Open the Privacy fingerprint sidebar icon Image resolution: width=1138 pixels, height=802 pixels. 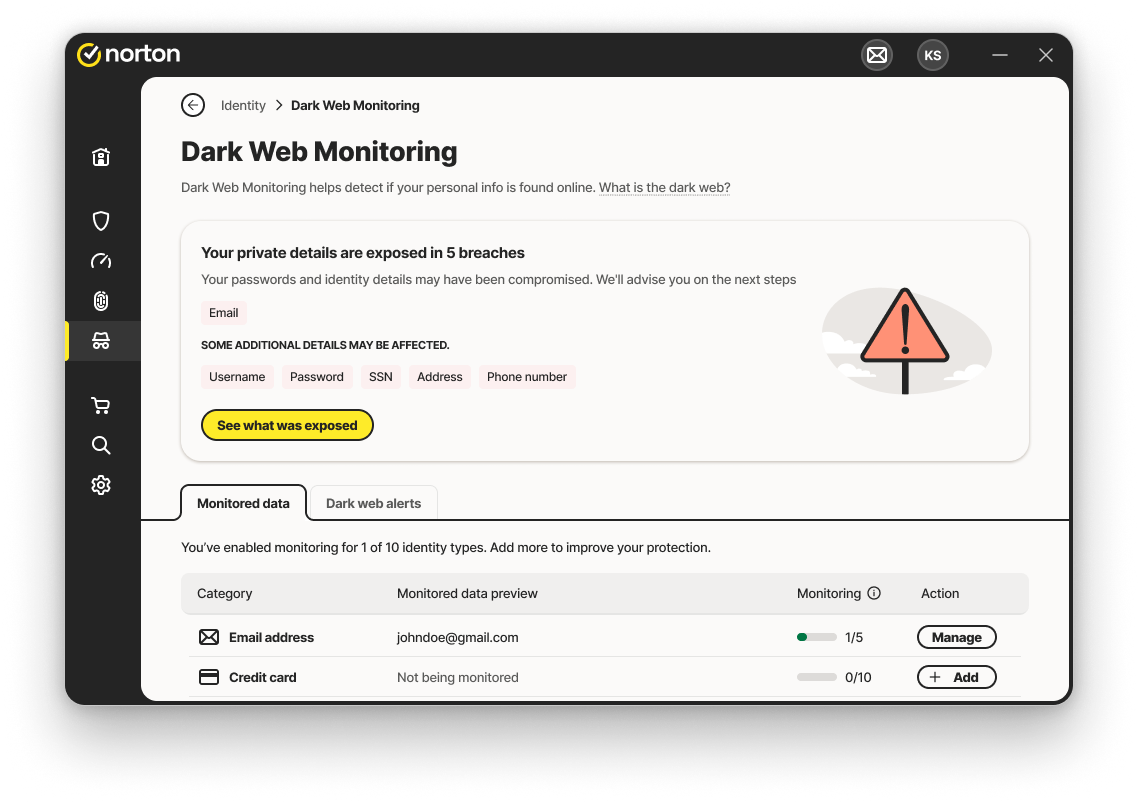(x=101, y=300)
